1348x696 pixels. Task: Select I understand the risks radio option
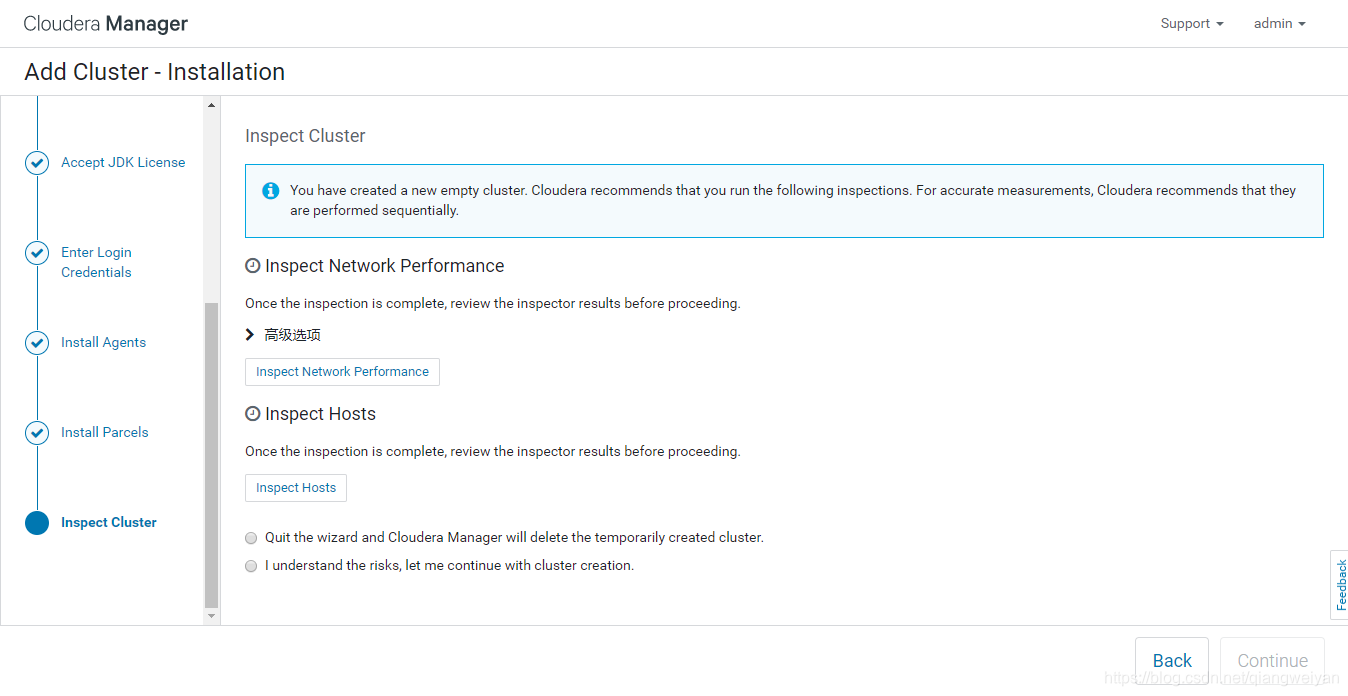[251, 566]
